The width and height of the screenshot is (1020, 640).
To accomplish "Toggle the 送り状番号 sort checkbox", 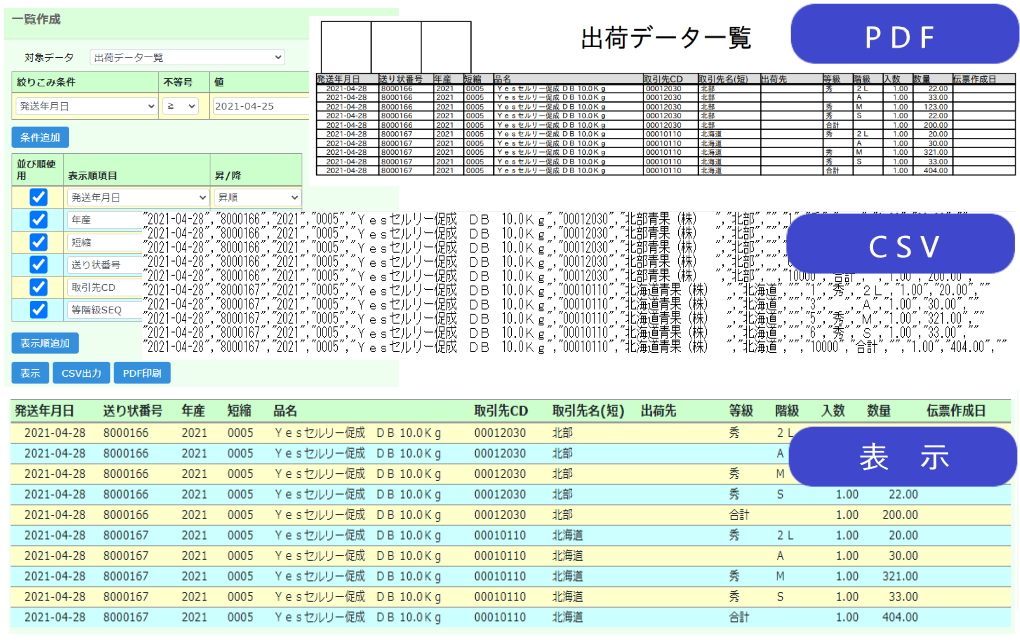I will [38, 265].
